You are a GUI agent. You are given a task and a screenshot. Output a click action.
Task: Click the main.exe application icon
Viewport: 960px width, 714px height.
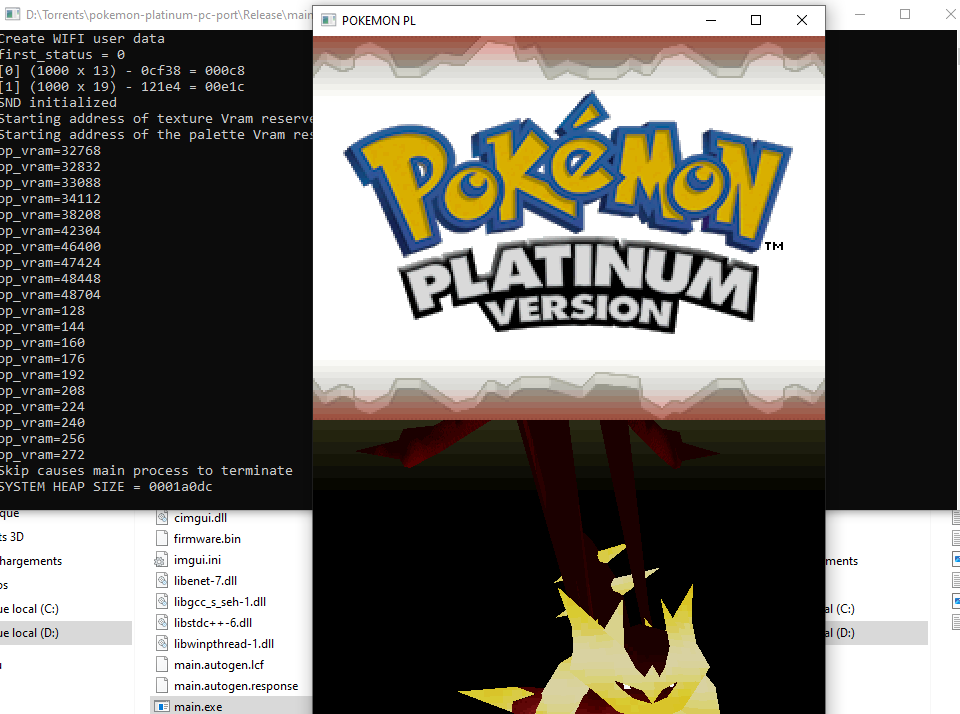click(162, 707)
